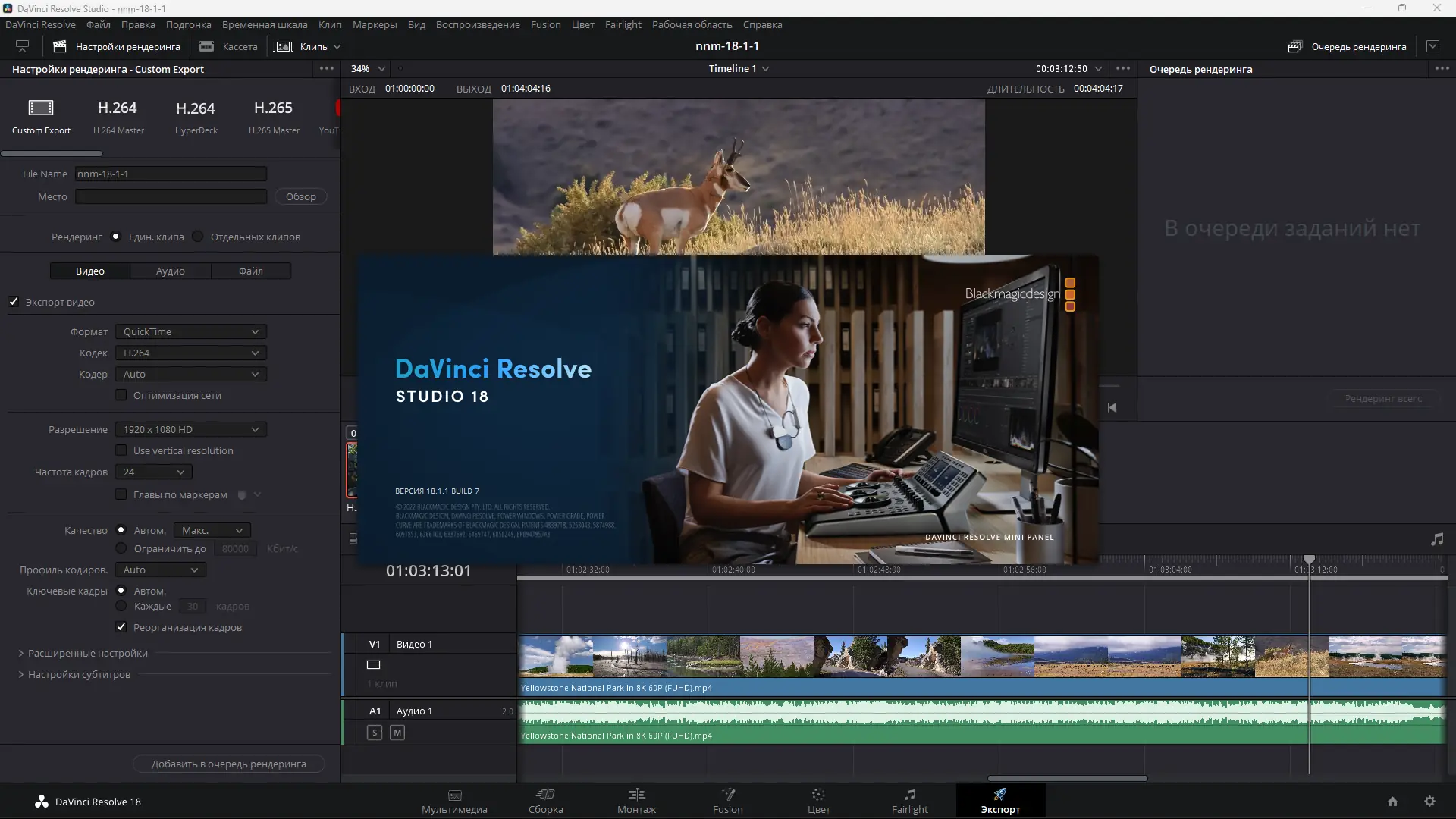Enable the Оптимизация сети checkbox
The image size is (1456, 819).
(x=121, y=395)
